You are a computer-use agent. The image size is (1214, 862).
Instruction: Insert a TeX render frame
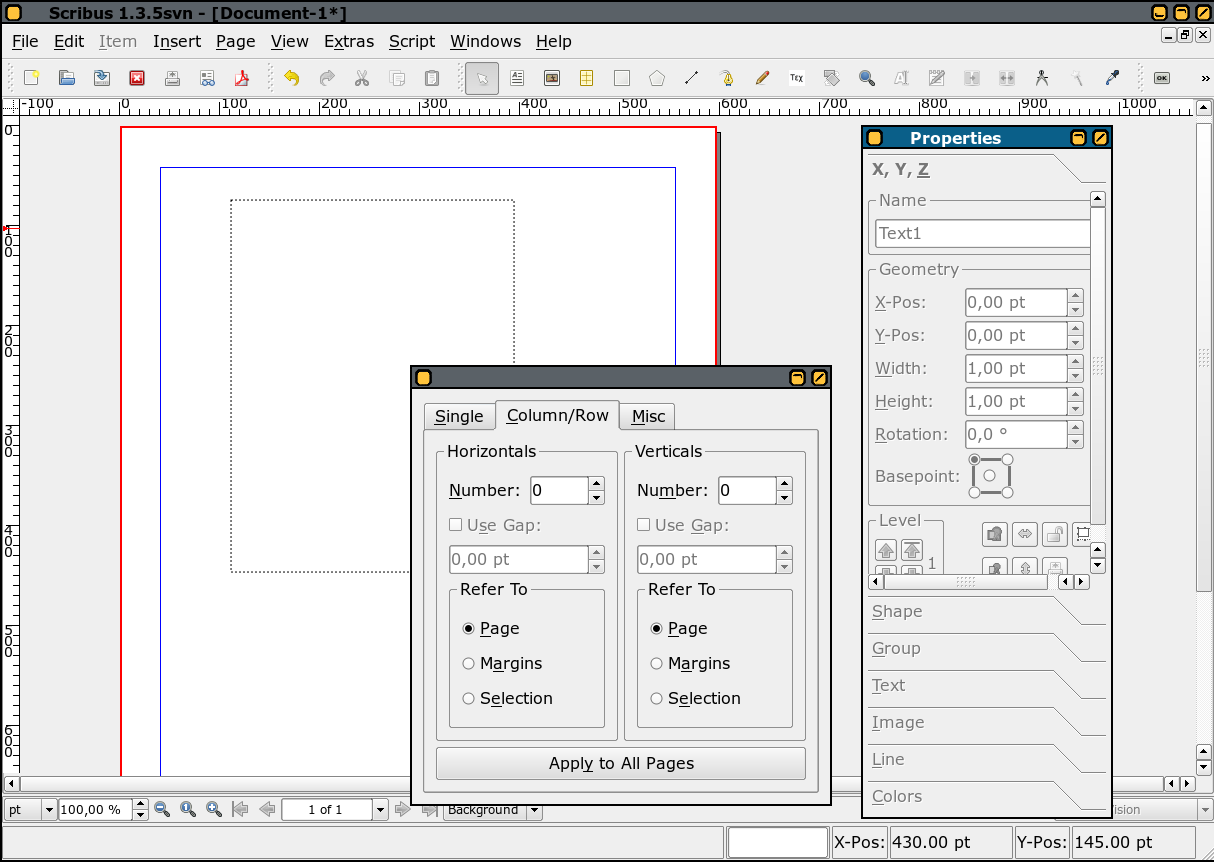pyautogui.click(x=797, y=78)
